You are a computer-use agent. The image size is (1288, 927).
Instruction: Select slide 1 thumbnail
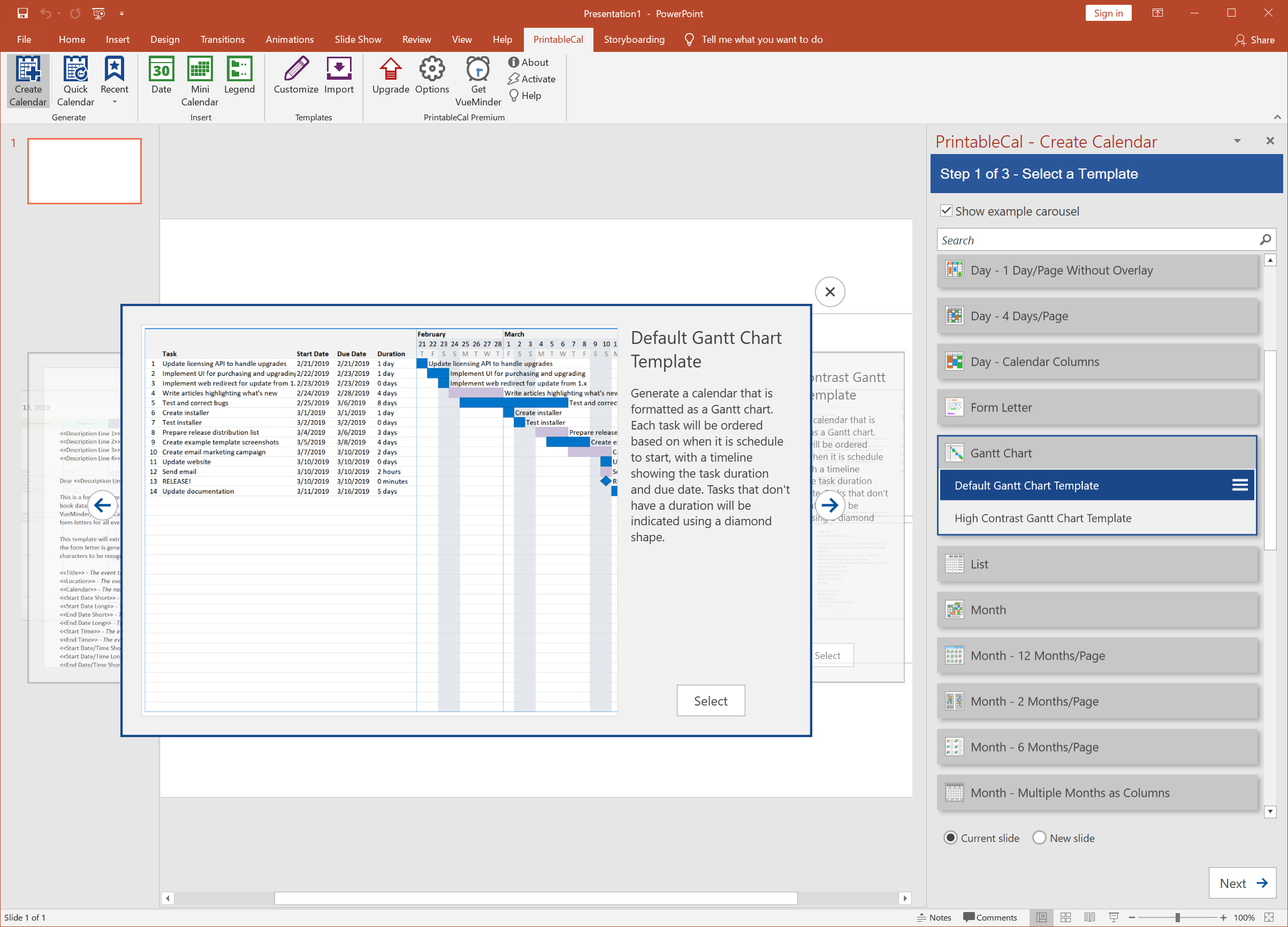click(x=85, y=171)
